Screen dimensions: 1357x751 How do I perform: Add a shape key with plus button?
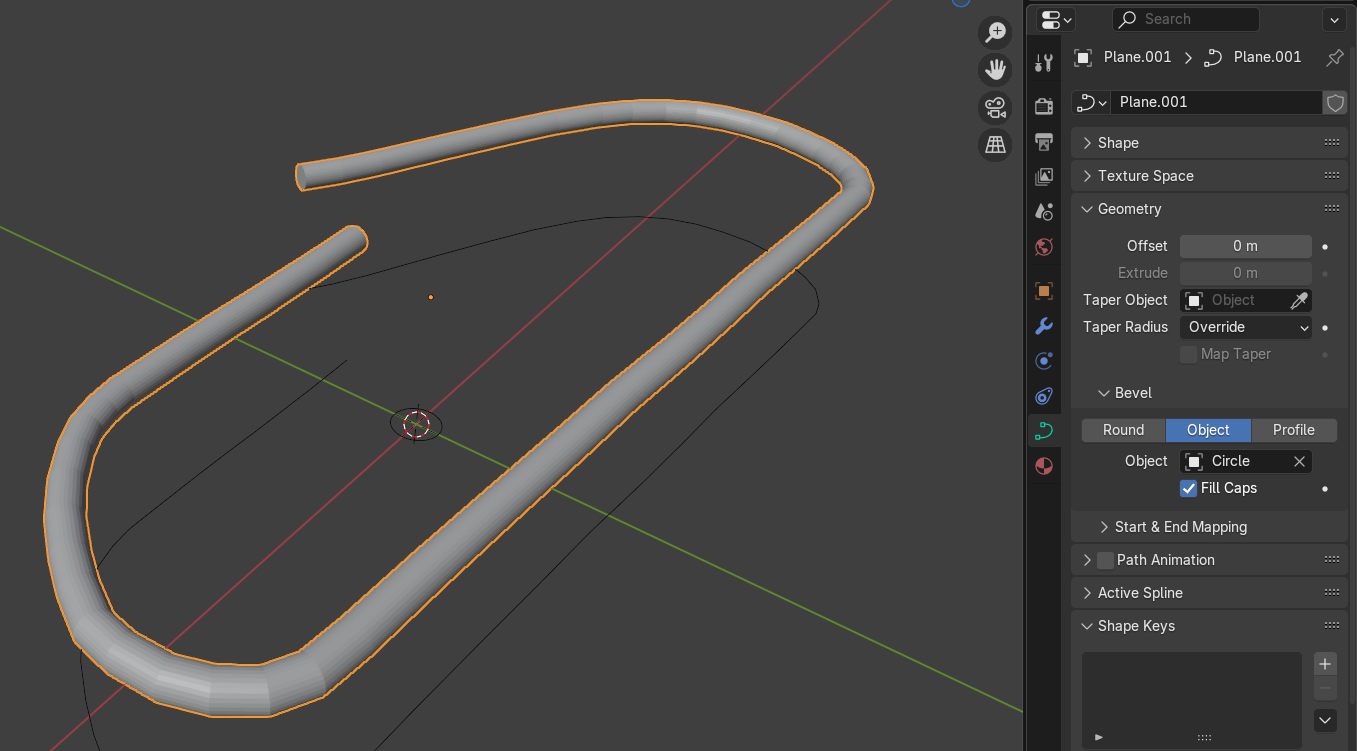point(1325,664)
